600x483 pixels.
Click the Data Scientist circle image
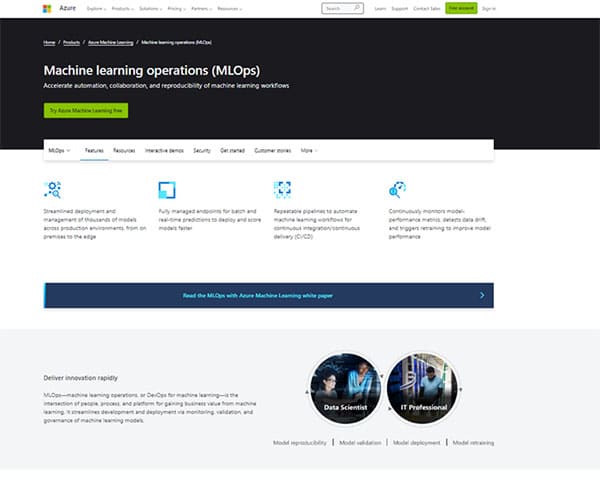pyautogui.click(x=345, y=388)
